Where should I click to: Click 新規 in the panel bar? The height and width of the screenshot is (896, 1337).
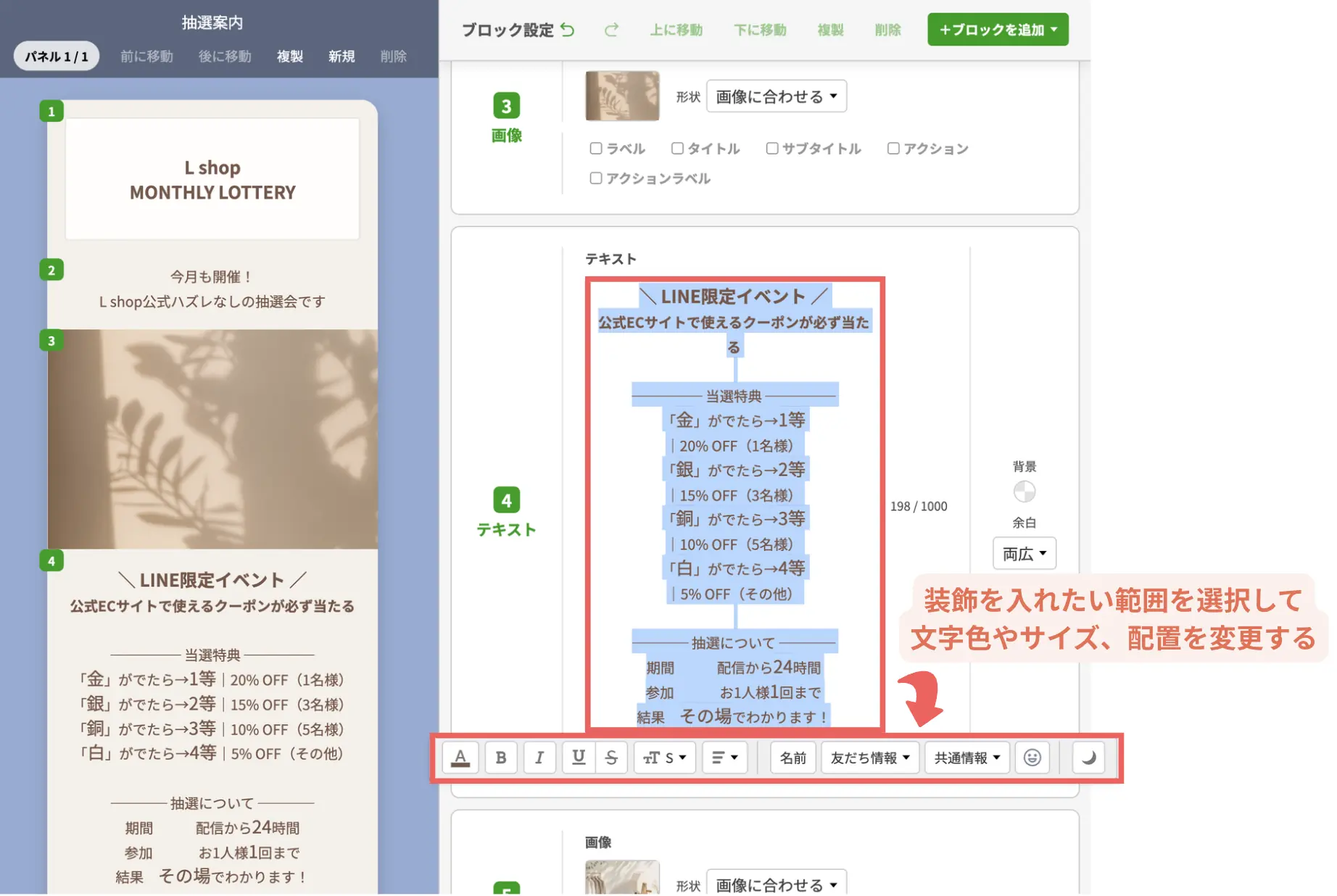tap(342, 57)
